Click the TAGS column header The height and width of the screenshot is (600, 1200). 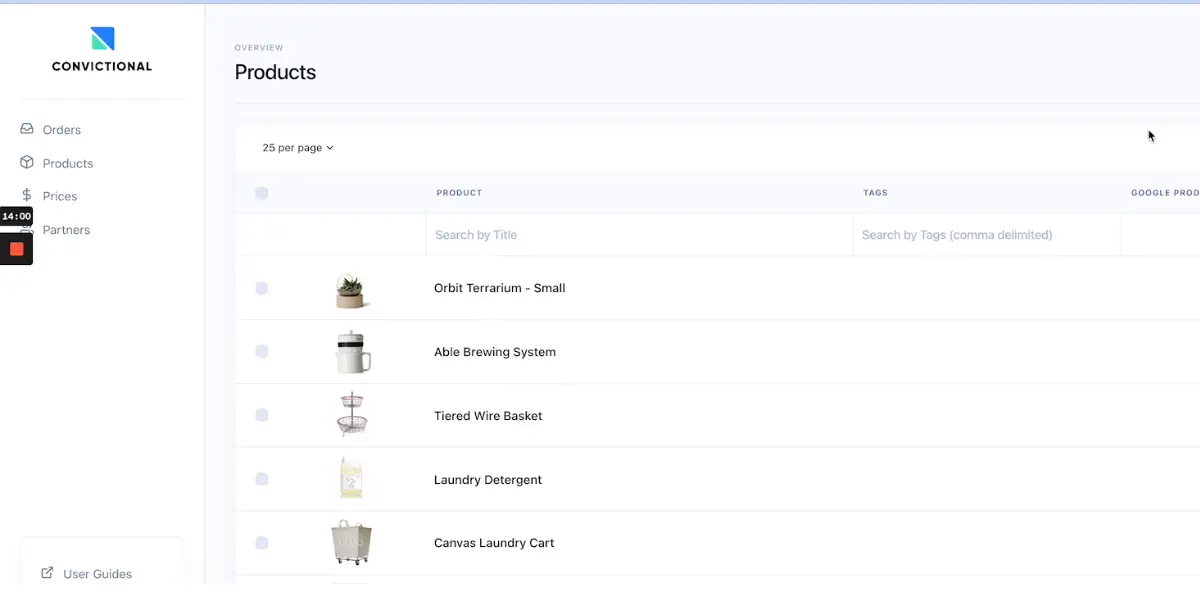point(875,193)
